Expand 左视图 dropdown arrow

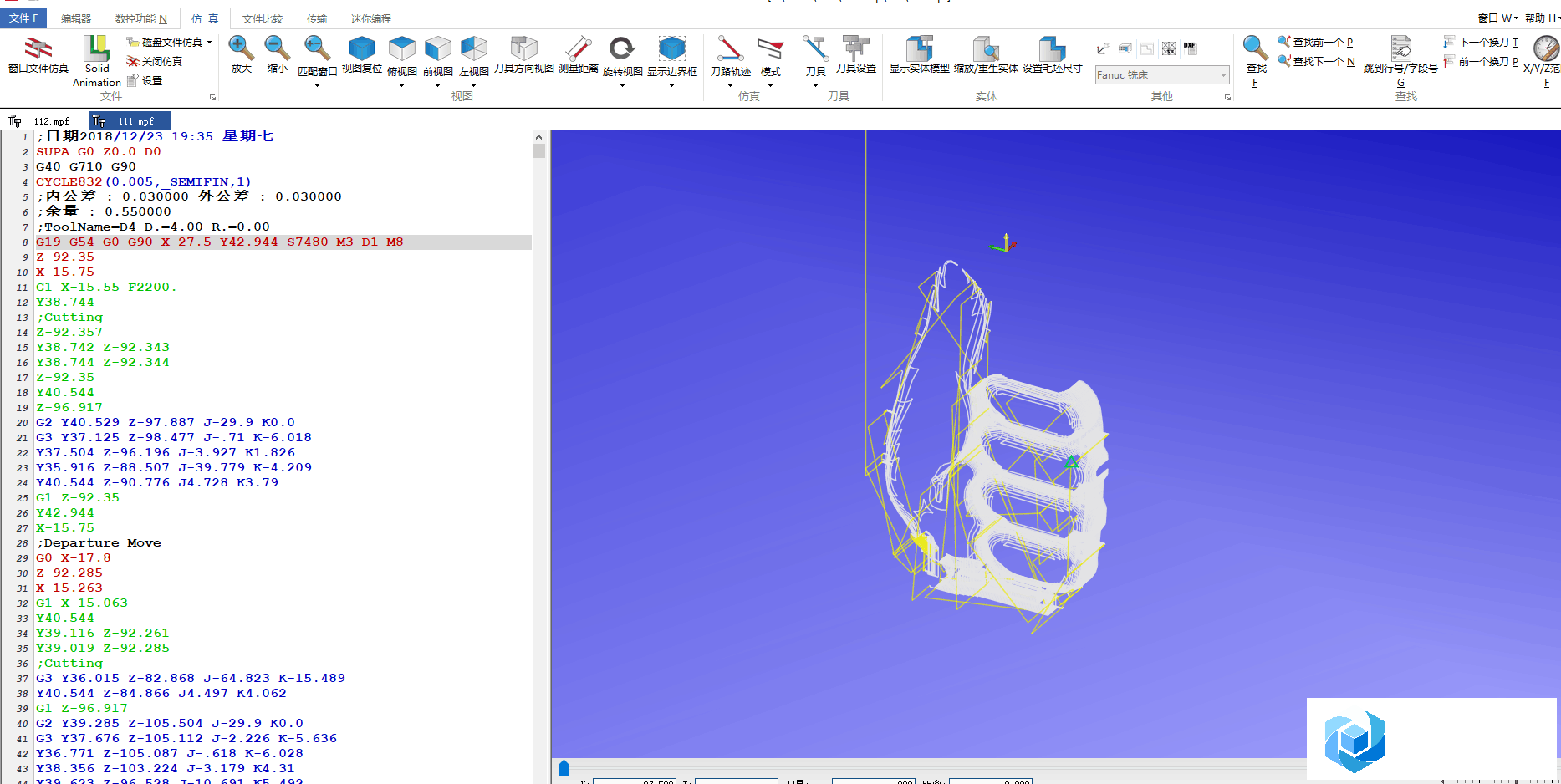474,85
